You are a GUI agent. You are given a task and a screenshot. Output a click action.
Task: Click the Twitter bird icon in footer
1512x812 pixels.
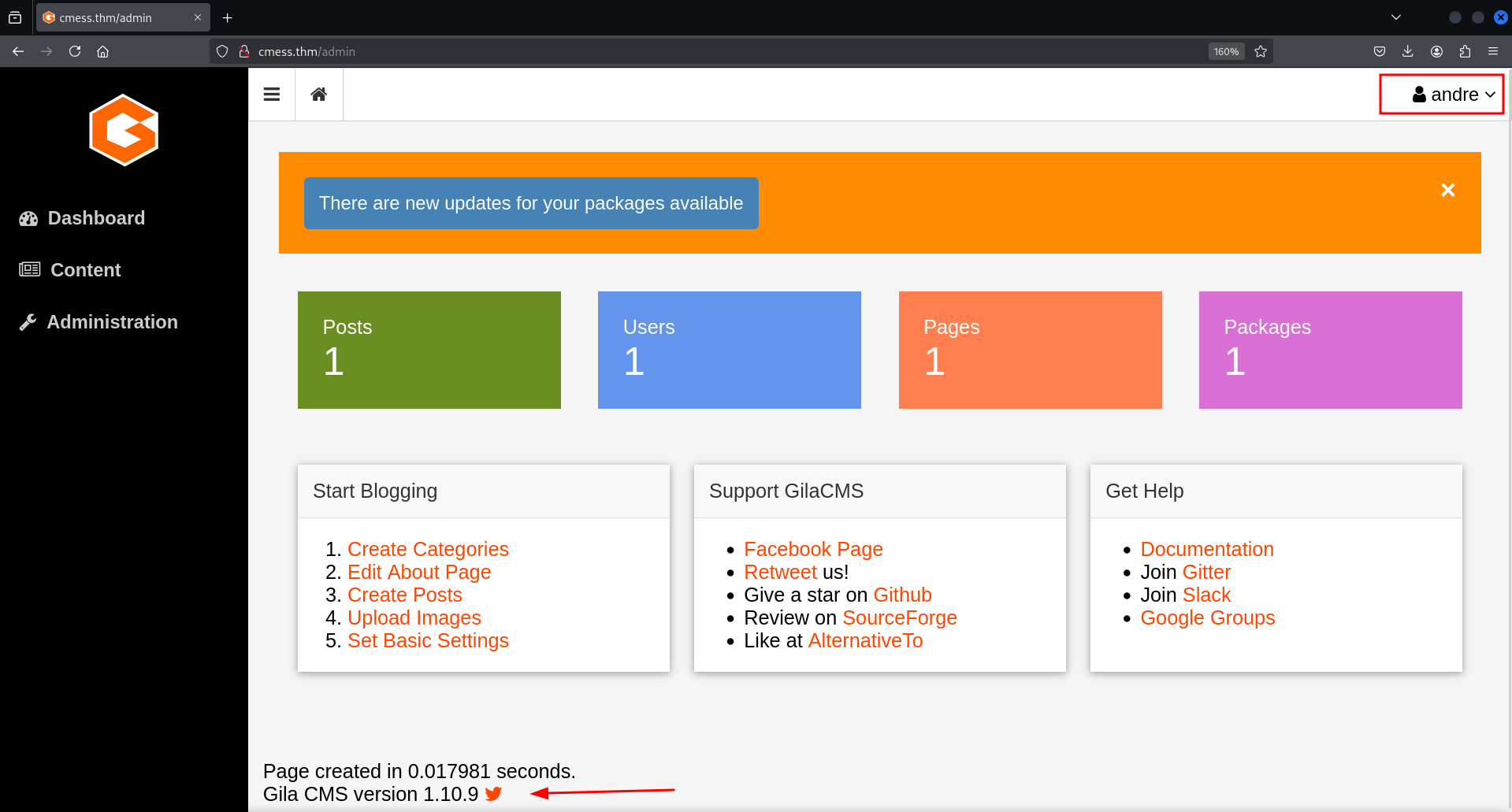click(494, 794)
